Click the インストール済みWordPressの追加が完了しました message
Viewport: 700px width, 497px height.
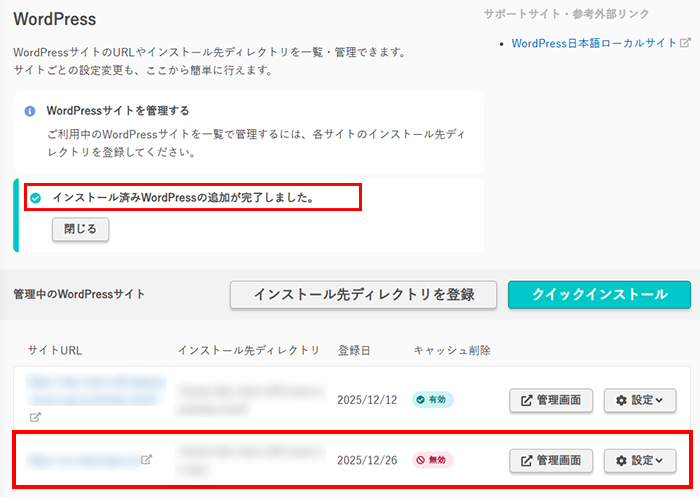click(183, 197)
